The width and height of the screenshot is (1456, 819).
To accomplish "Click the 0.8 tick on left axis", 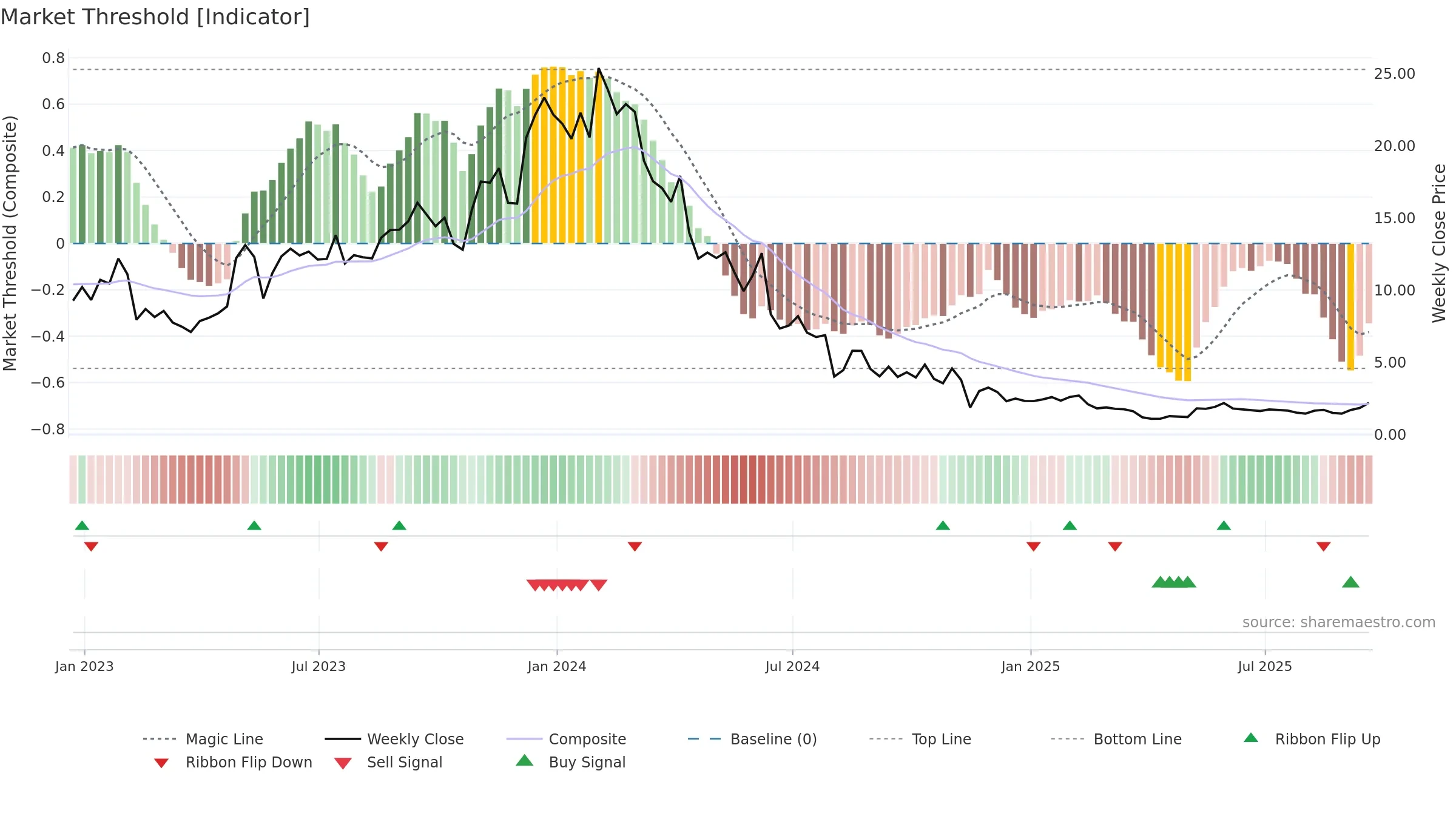I will tap(53, 58).
